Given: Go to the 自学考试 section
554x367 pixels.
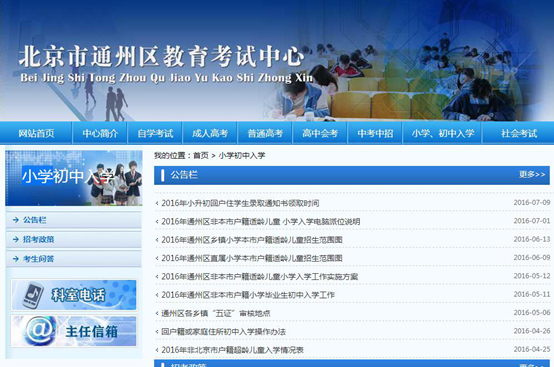Looking at the screenshot, I should [155, 133].
